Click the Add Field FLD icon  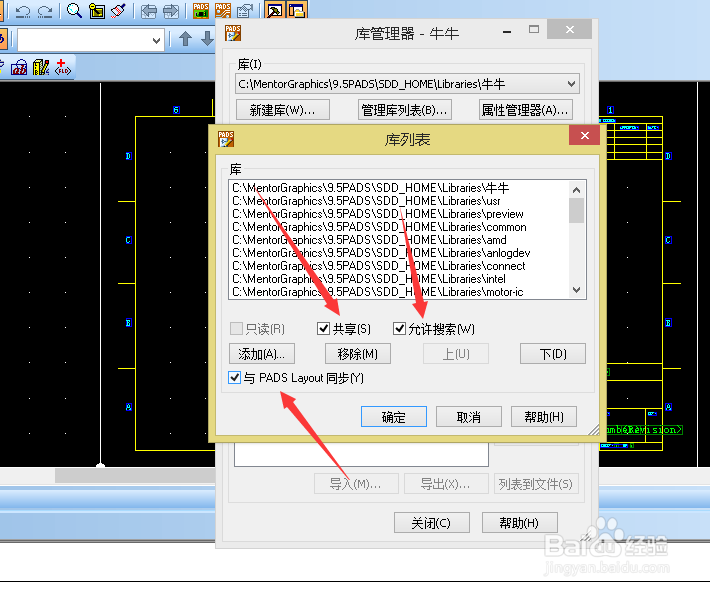click(x=62, y=67)
